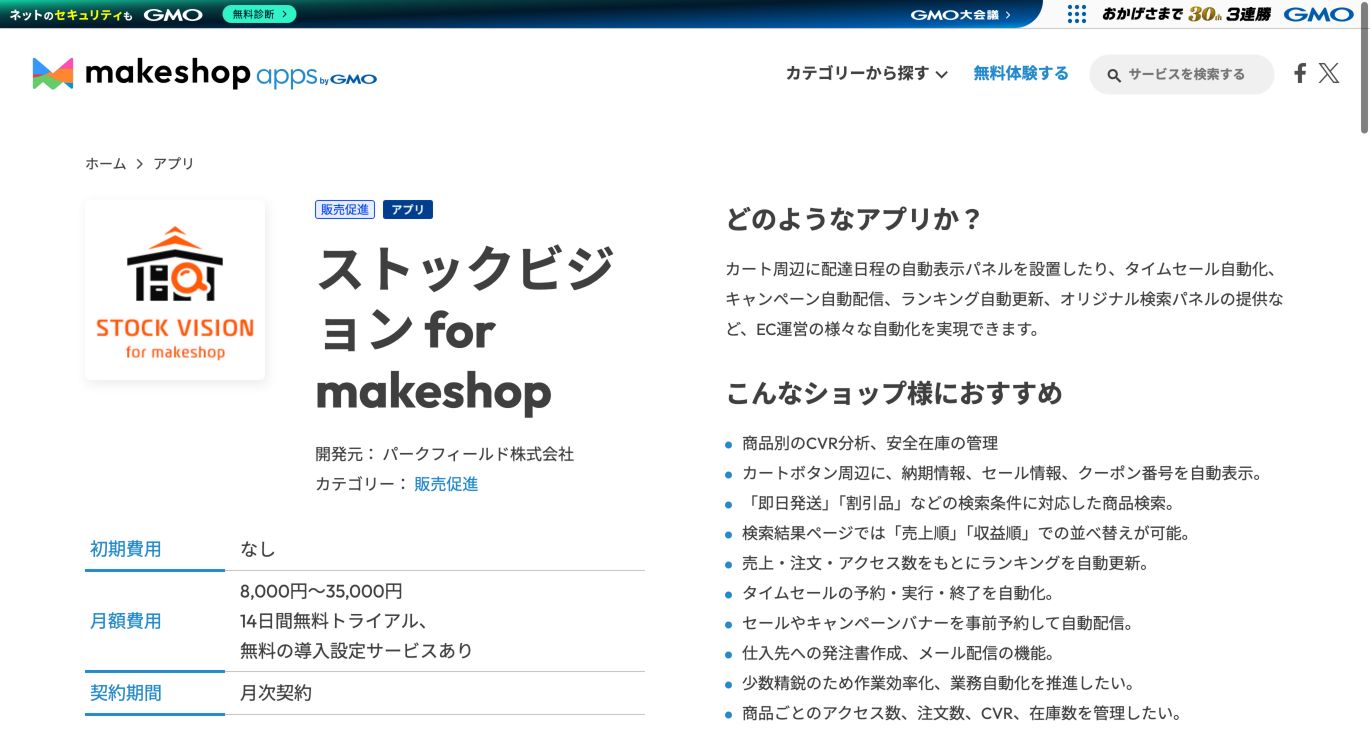
Task: Open the 販売促進 category link
Action: (446, 484)
